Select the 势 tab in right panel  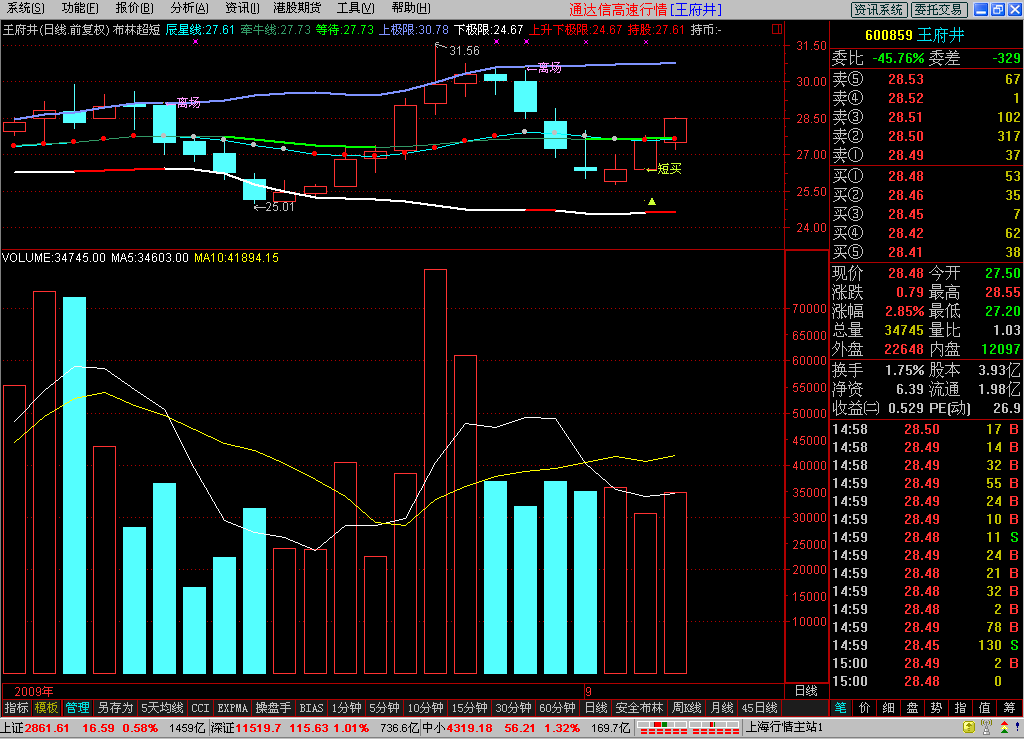[936, 708]
